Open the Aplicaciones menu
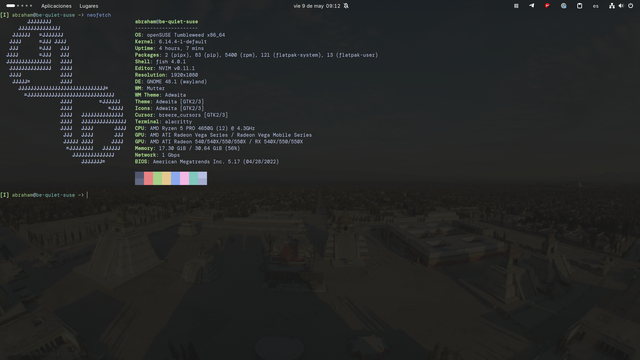Image resolution: width=640 pixels, height=360 pixels. click(56, 6)
